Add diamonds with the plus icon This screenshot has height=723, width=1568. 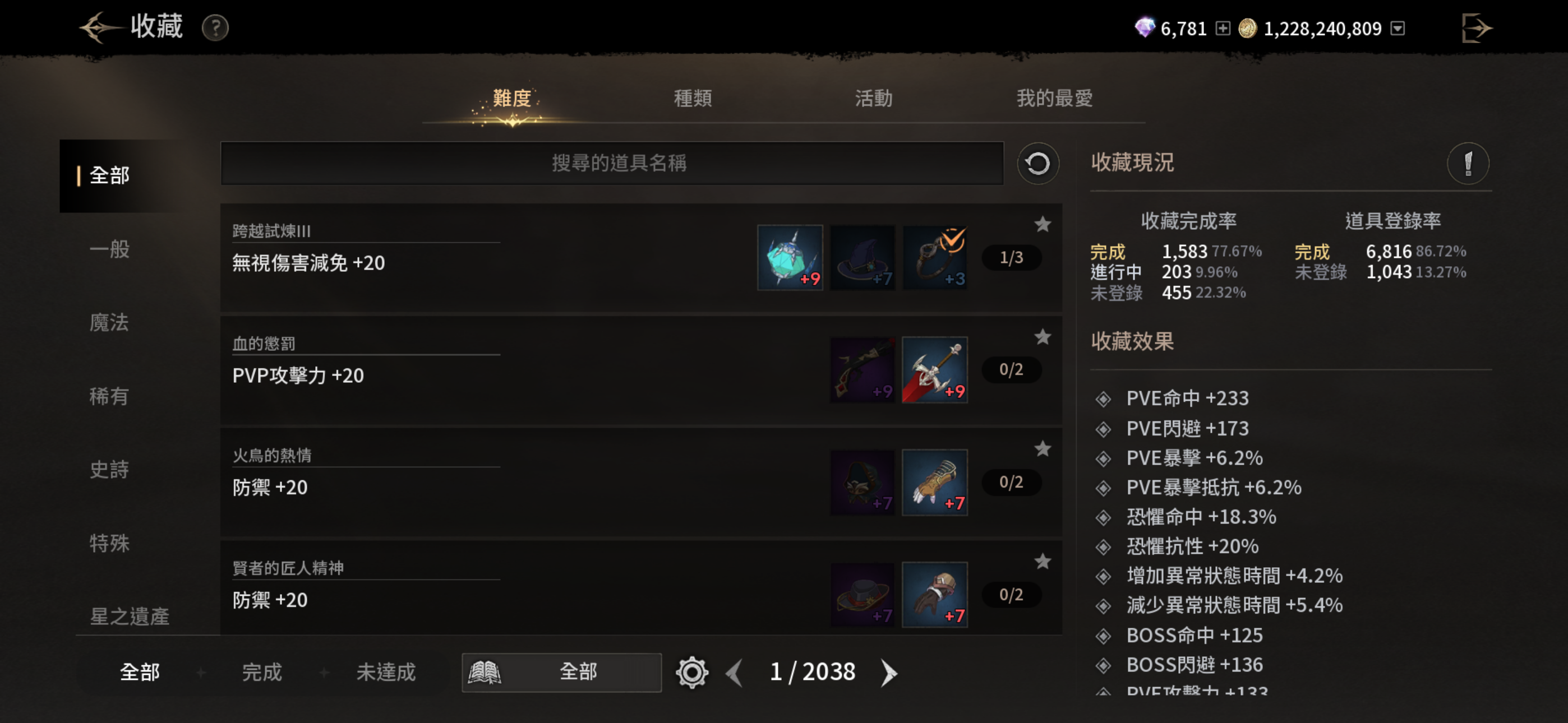1222,29
